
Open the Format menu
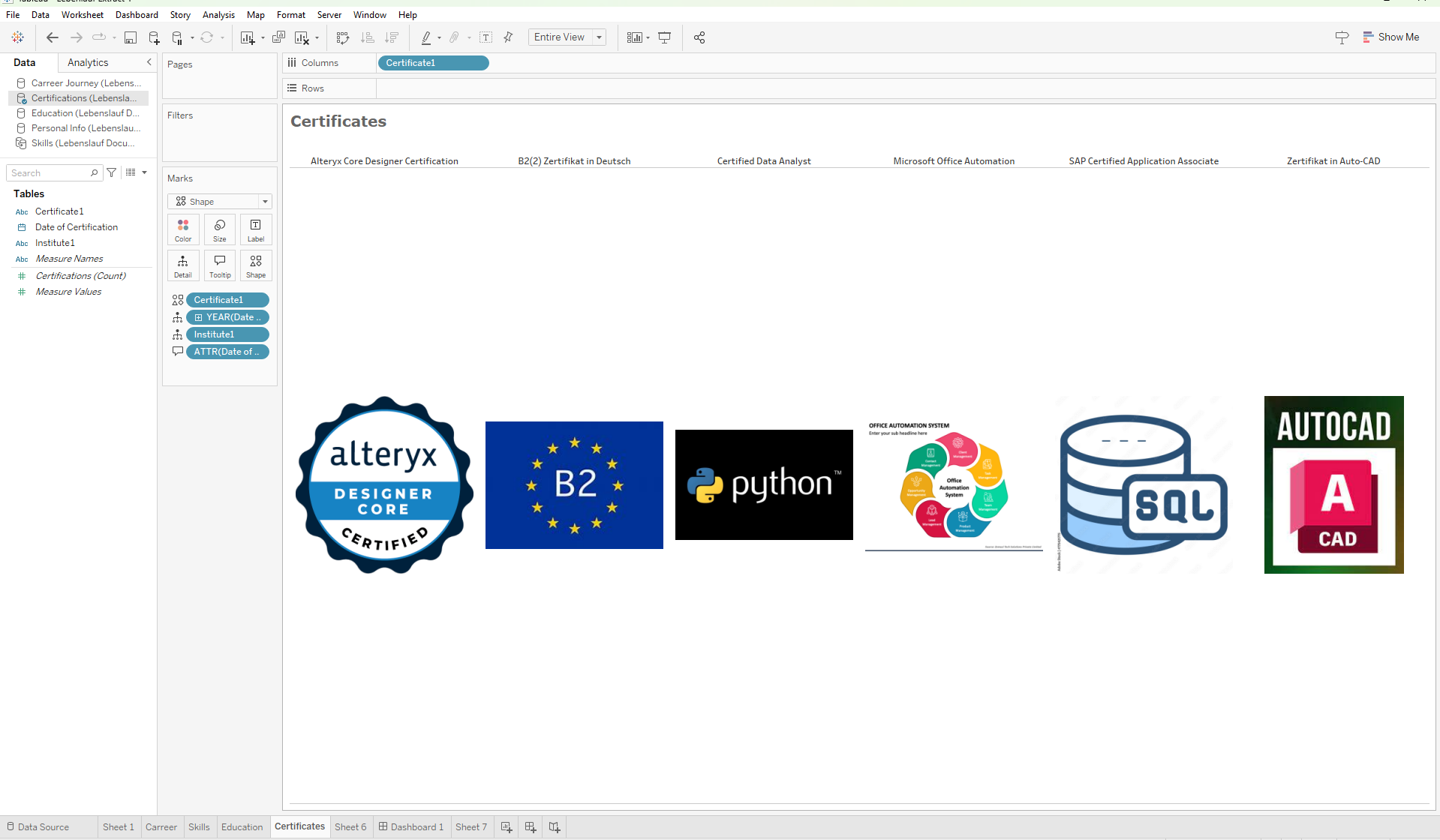coord(291,14)
